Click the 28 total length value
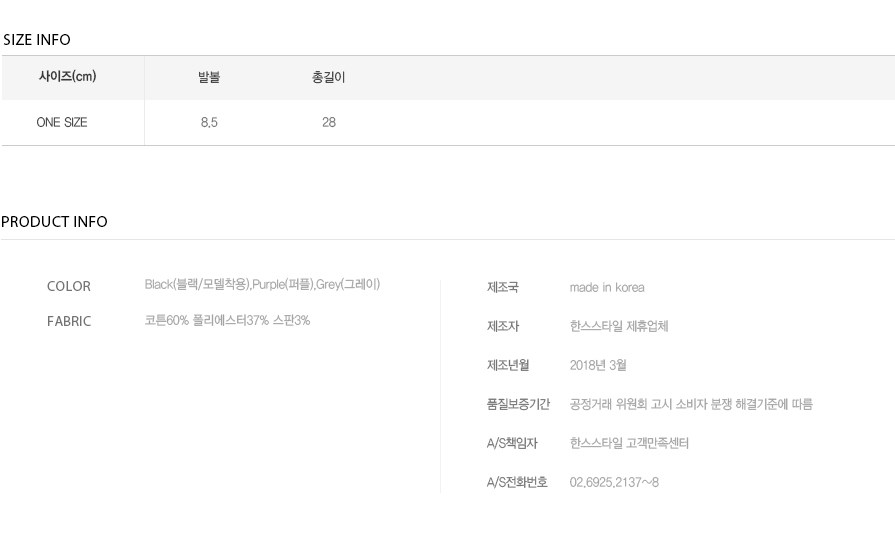Image resolution: width=895 pixels, height=540 pixels. point(329,122)
